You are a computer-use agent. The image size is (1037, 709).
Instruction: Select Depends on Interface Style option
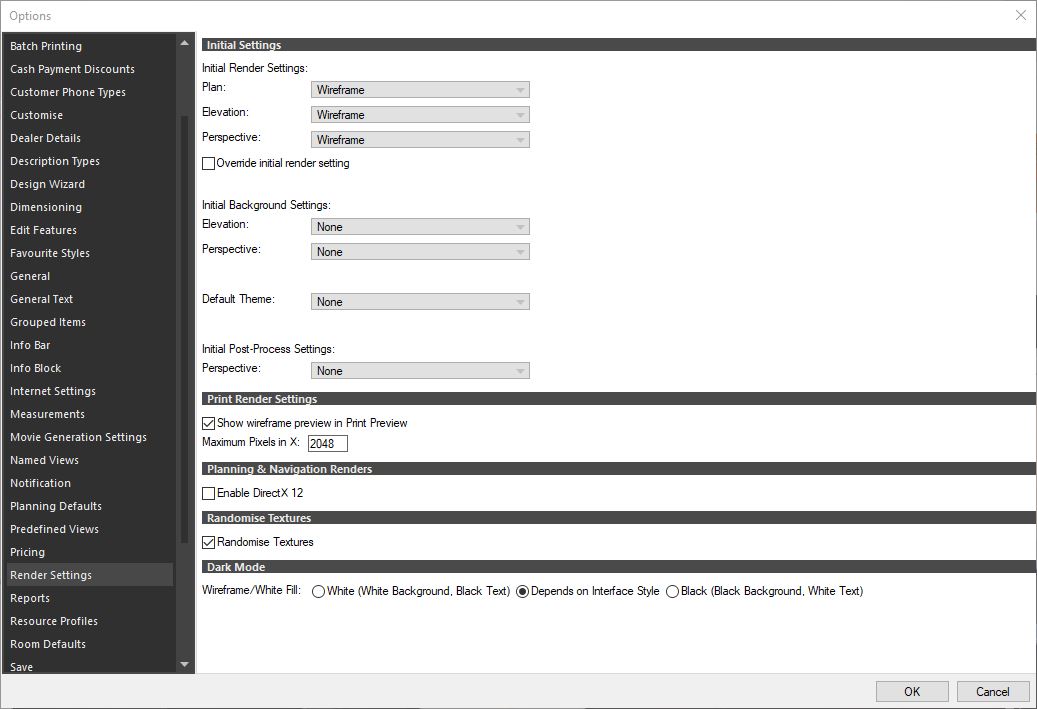click(x=522, y=591)
